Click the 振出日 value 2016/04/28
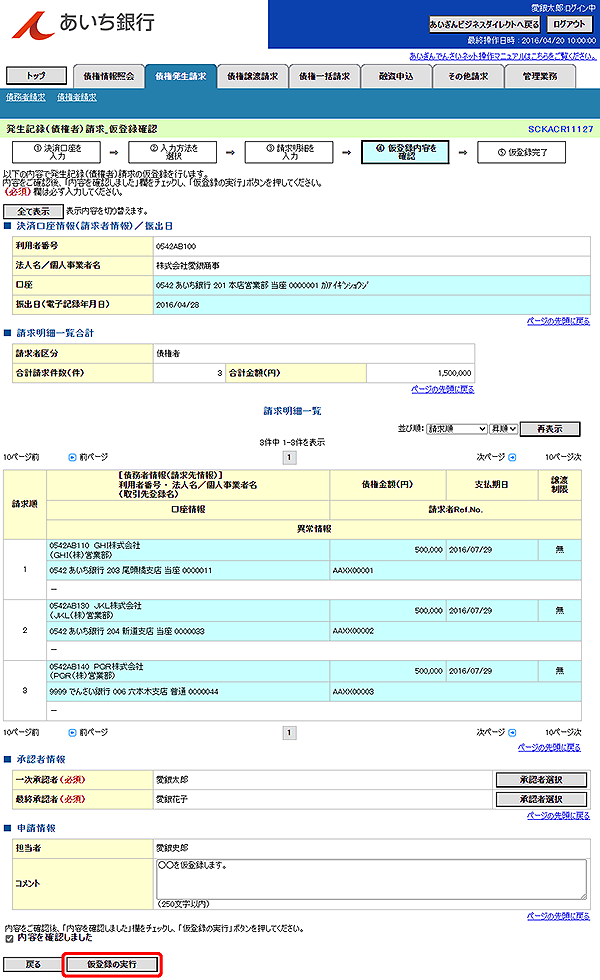Viewport: 600px width, 980px height. (178, 305)
